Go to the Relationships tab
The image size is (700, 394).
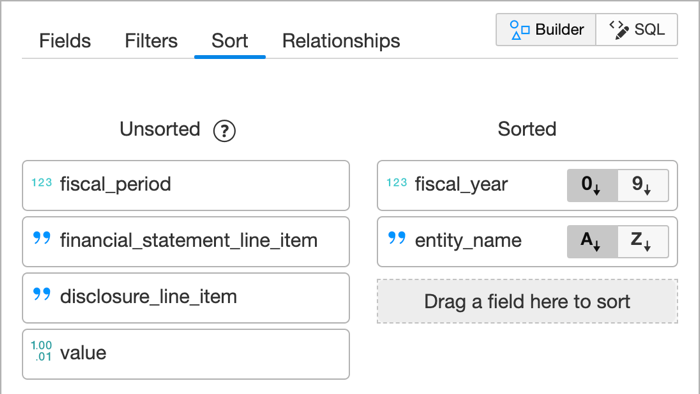tap(341, 41)
